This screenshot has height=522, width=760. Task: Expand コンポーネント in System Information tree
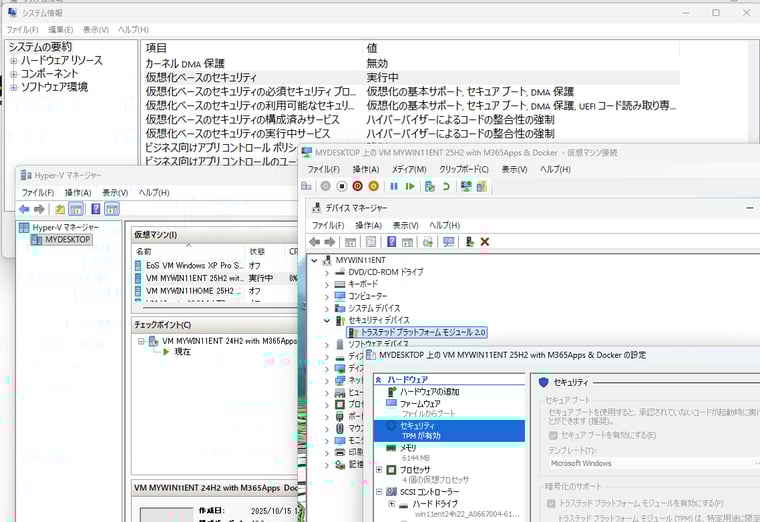tap(14, 74)
